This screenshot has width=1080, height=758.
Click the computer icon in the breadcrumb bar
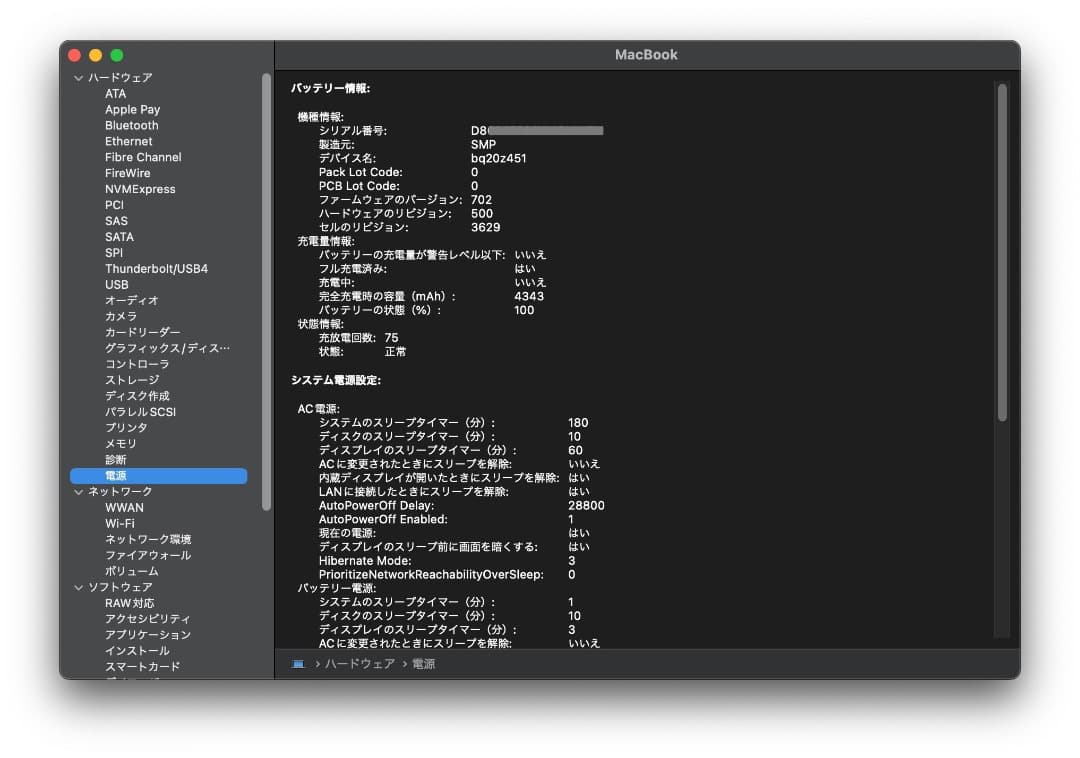(x=297, y=663)
